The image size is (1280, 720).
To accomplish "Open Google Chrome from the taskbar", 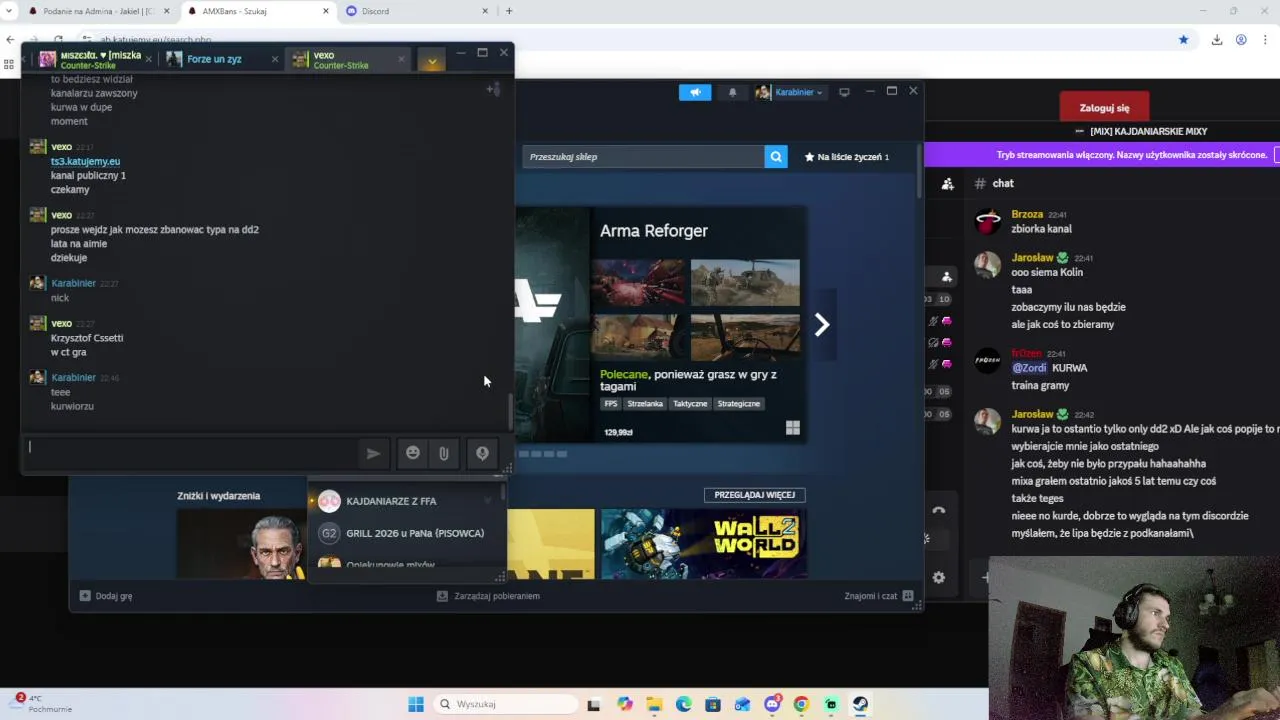I will pyautogui.click(x=801, y=704).
